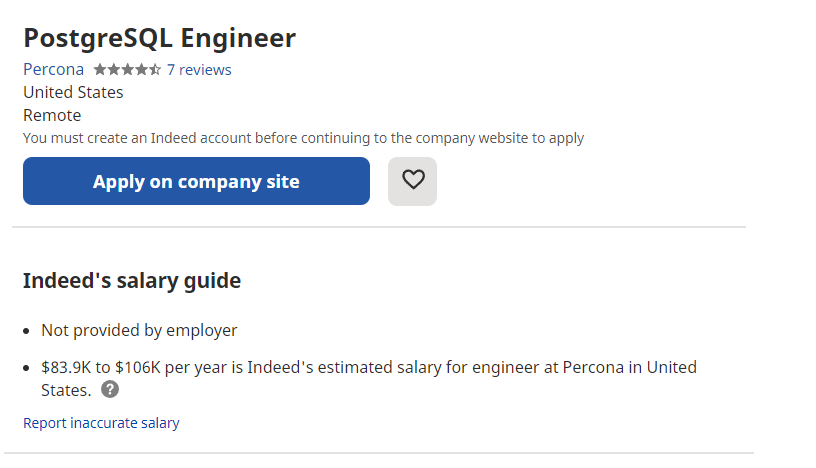Click the first star in Percona's rating
816x468 pixels.
click(x=100, y=69)
